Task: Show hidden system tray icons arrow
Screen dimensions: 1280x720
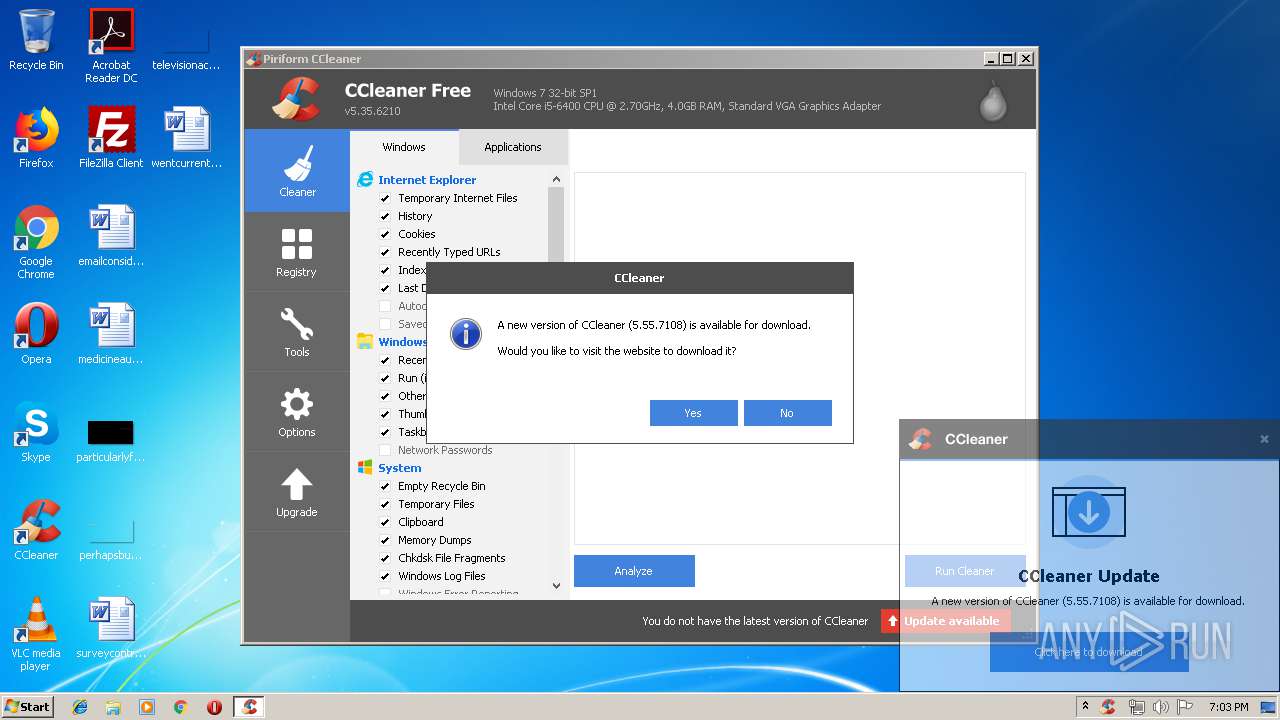Action: (1085, 707)
